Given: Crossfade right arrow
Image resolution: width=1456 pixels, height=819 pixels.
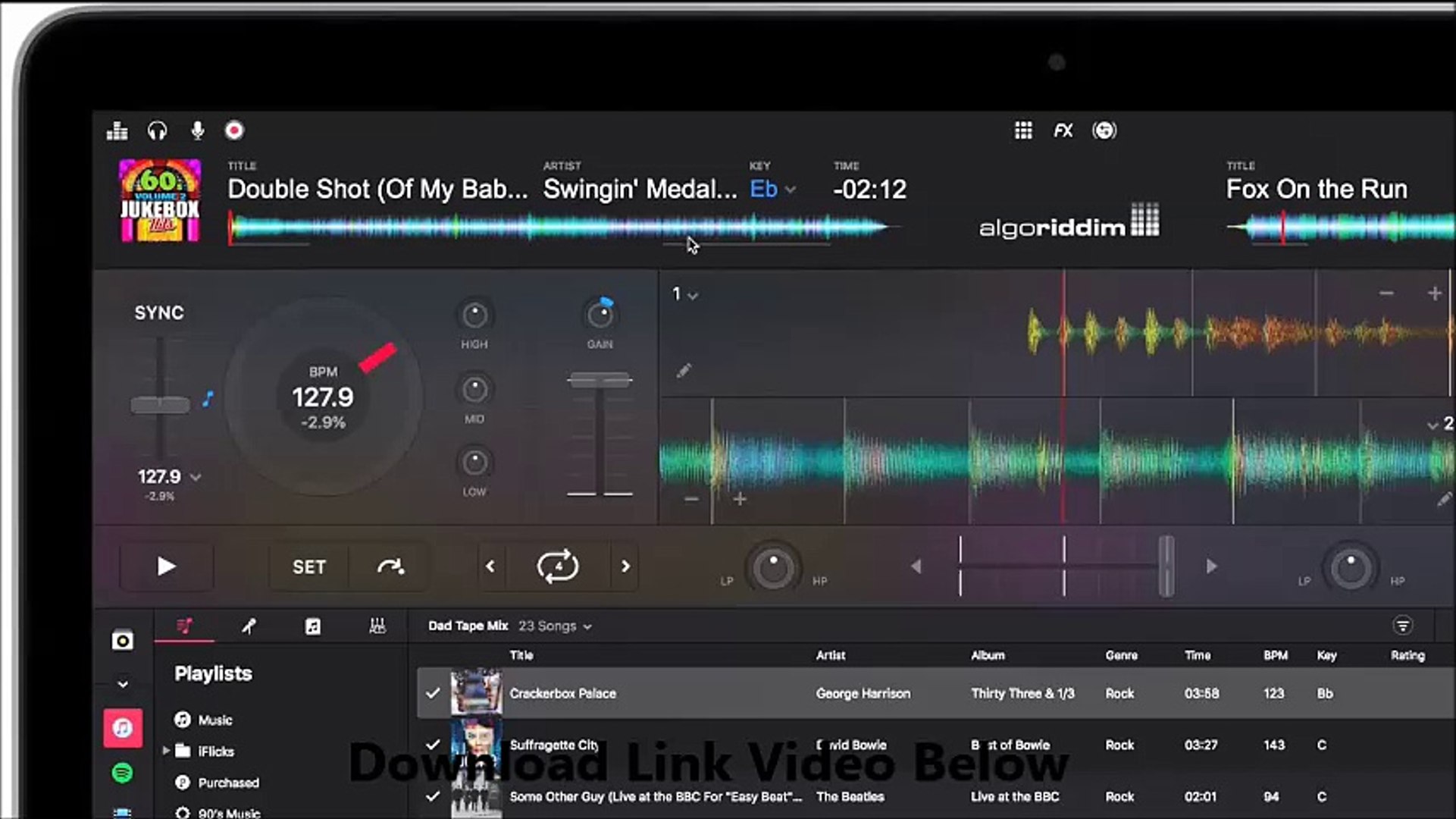Looking at the screenshot, I should pyautogui.click(x=1211, y=566).
